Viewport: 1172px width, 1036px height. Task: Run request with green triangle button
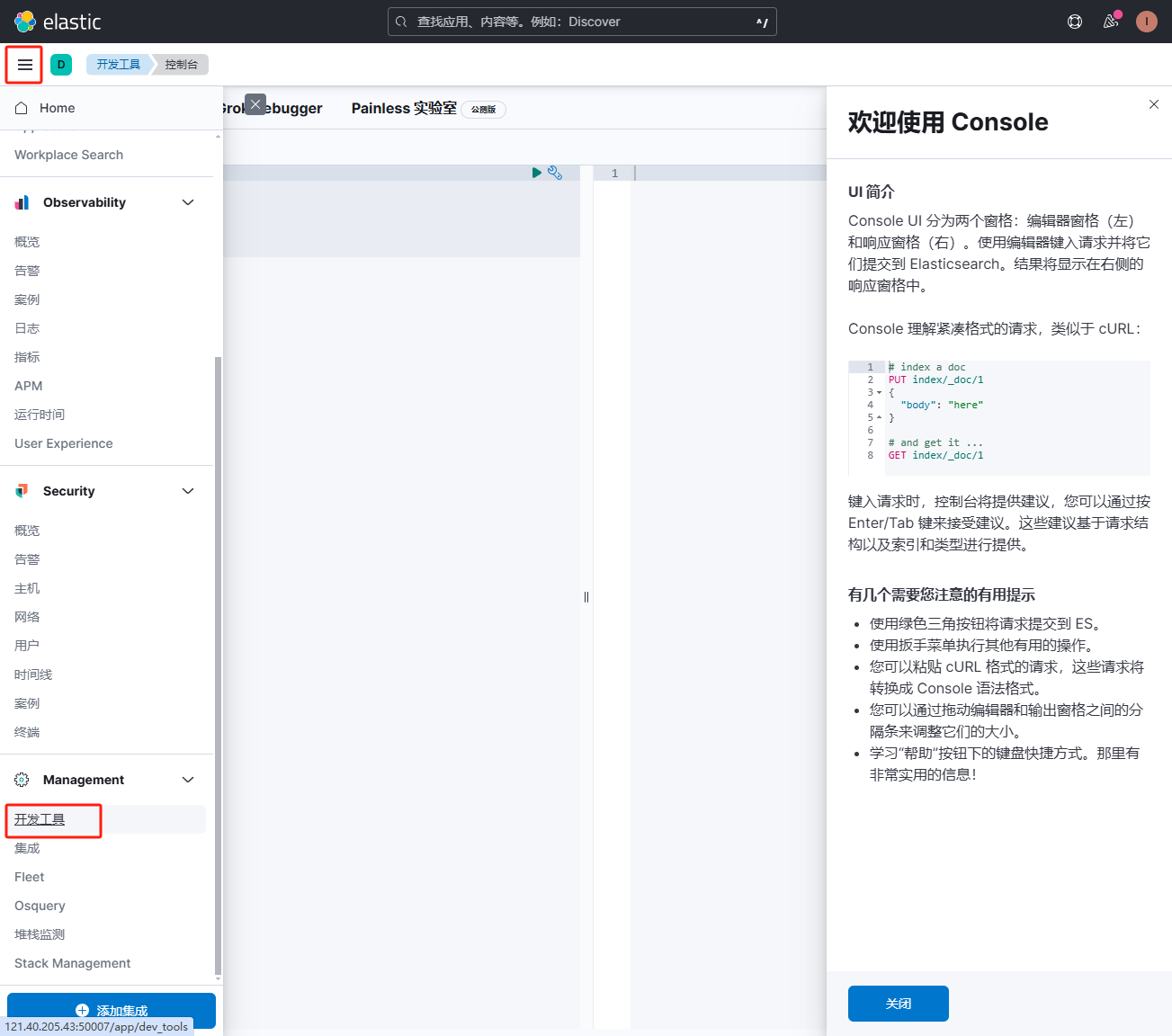[536, 173]
